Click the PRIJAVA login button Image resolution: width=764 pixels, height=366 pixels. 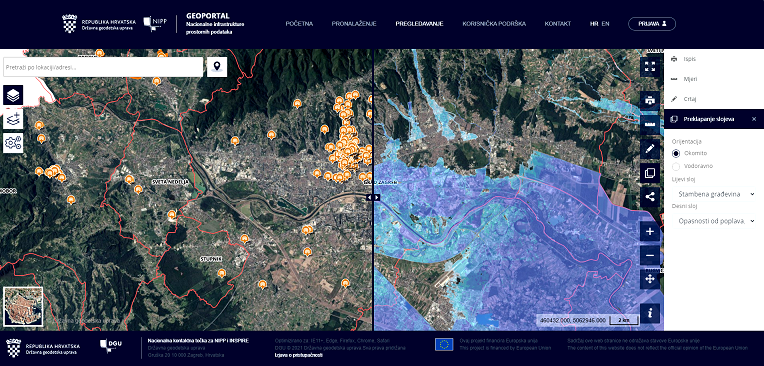click(x=651, y=23)
